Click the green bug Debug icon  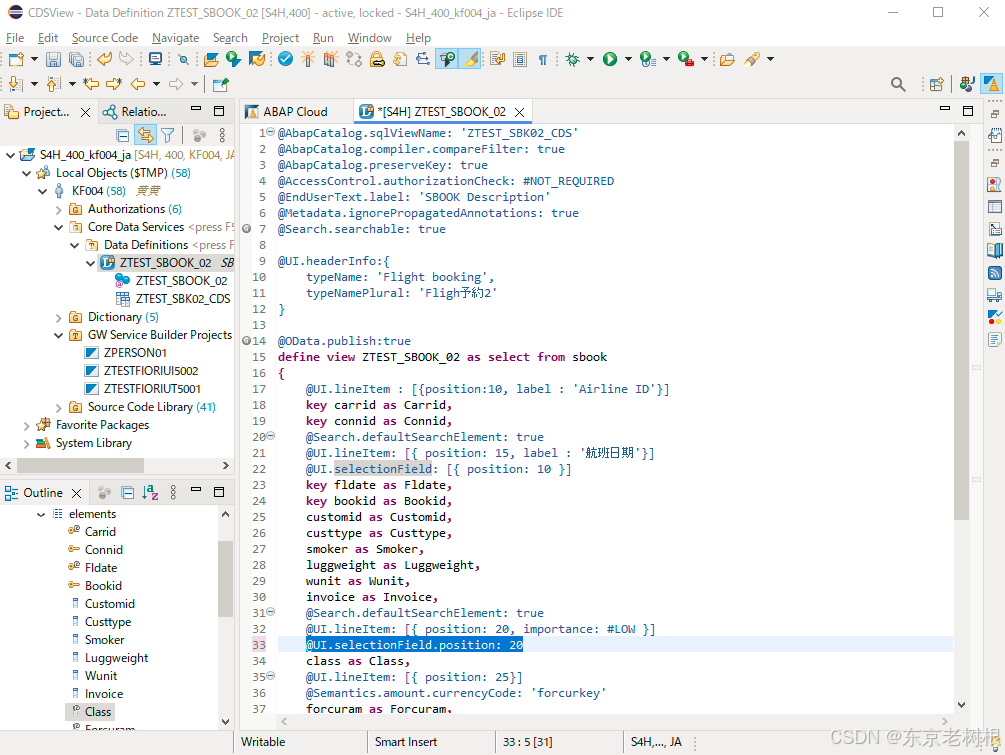pyautogui.click(x=572, y=60)
